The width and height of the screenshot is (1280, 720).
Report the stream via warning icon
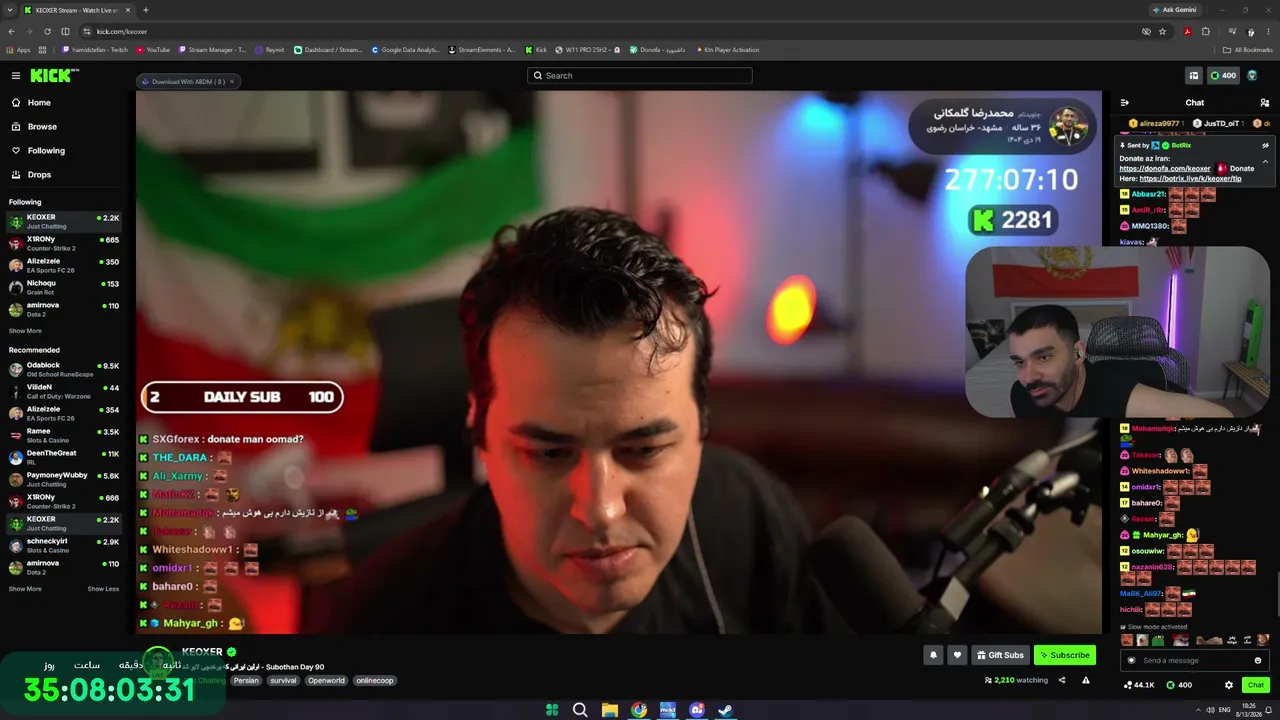click(x=1086, y=680)
